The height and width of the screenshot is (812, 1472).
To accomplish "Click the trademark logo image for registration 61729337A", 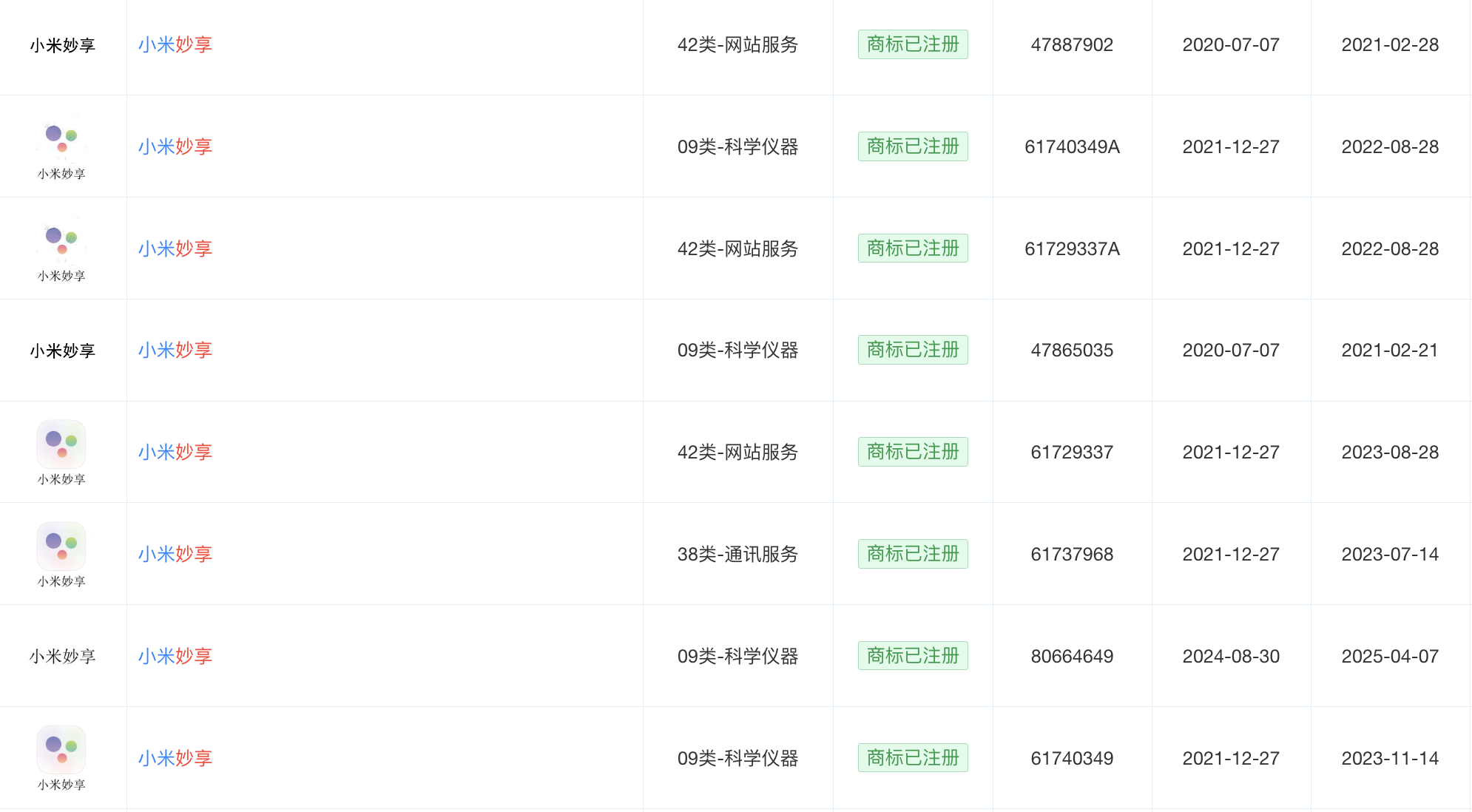I will coord(62,248).
